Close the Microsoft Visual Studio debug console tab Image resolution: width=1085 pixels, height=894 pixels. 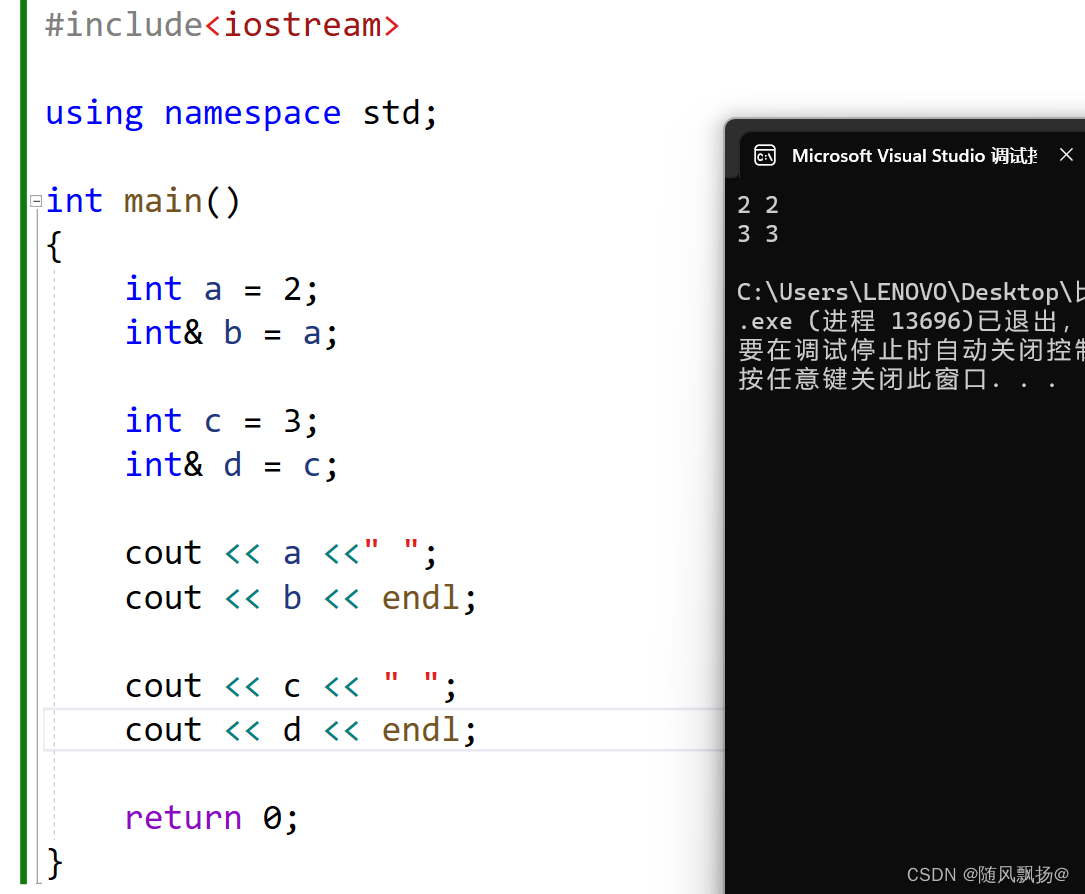(1066, 155)
